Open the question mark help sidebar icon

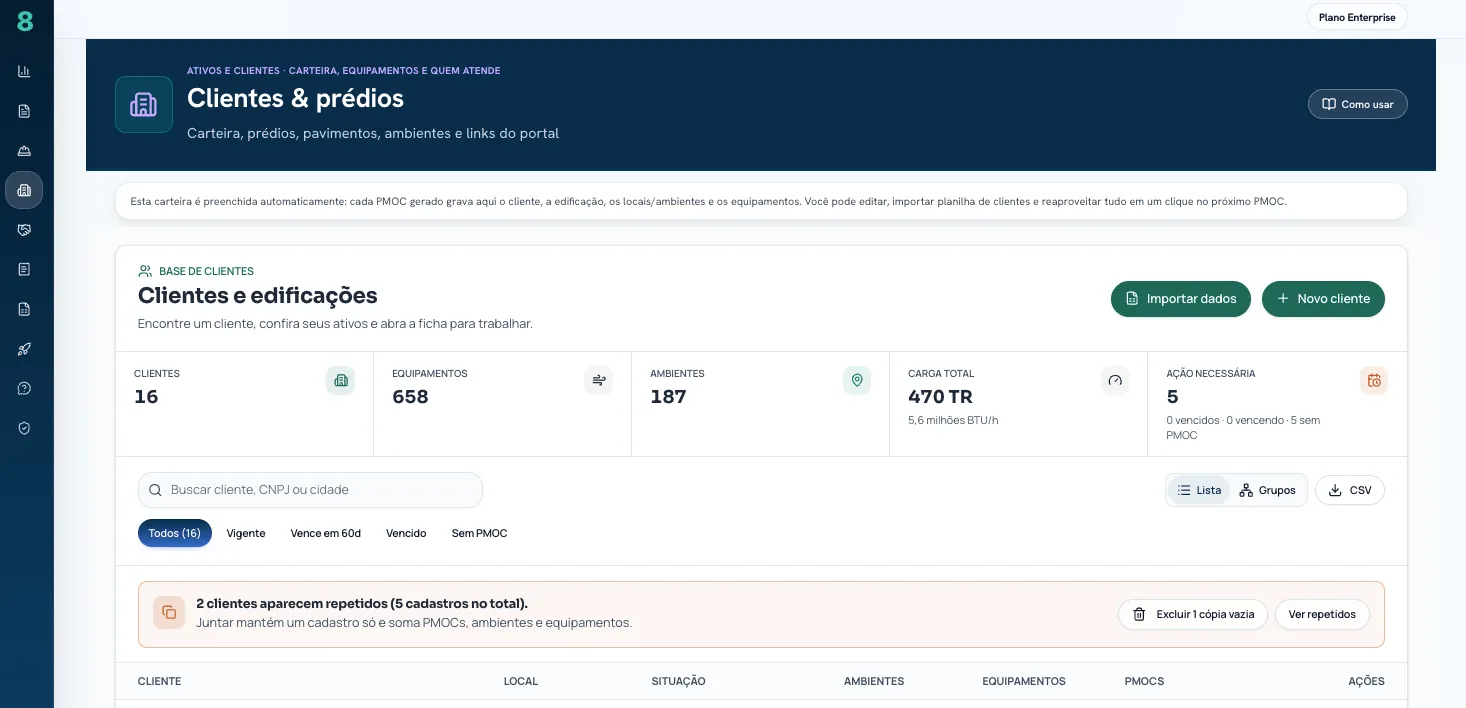click(x=24, y=388)
